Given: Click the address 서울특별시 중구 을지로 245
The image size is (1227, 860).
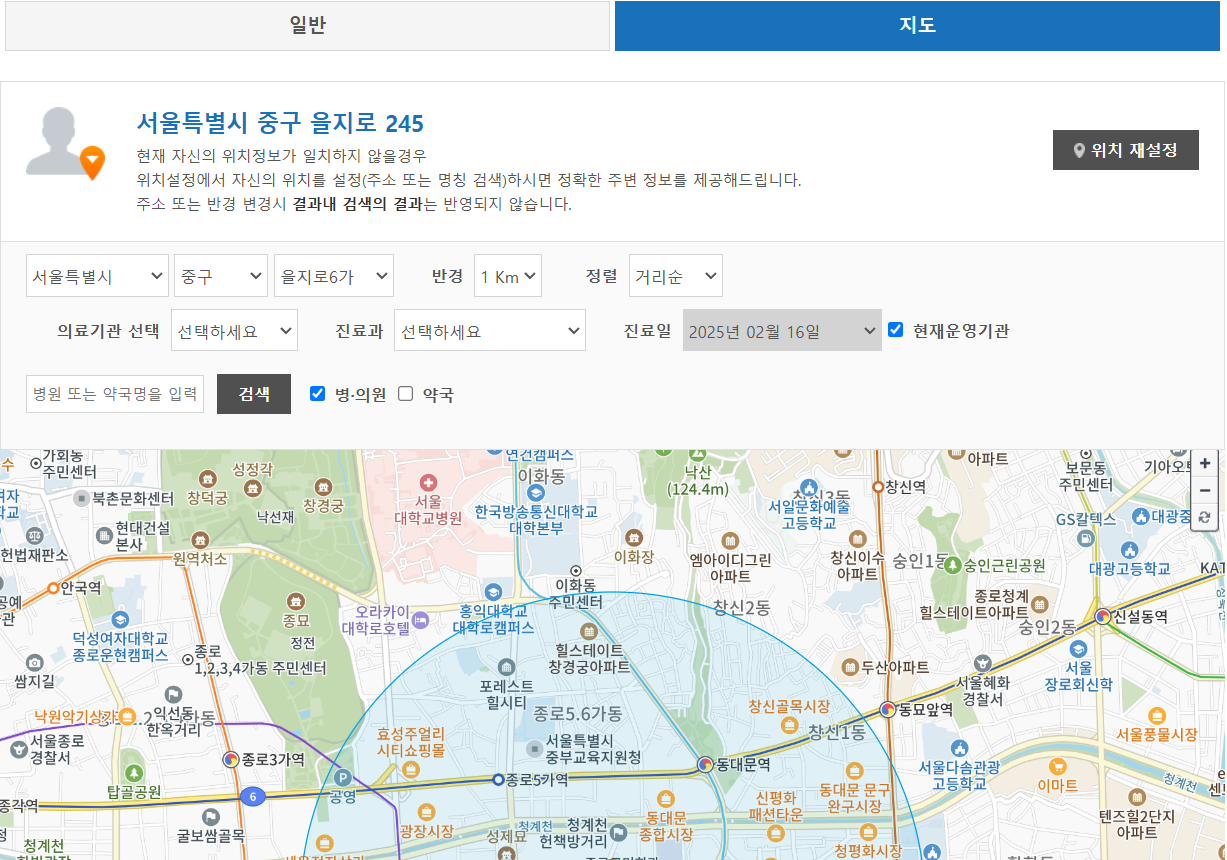Looking at the screenshot, I should tap(280, 124).
